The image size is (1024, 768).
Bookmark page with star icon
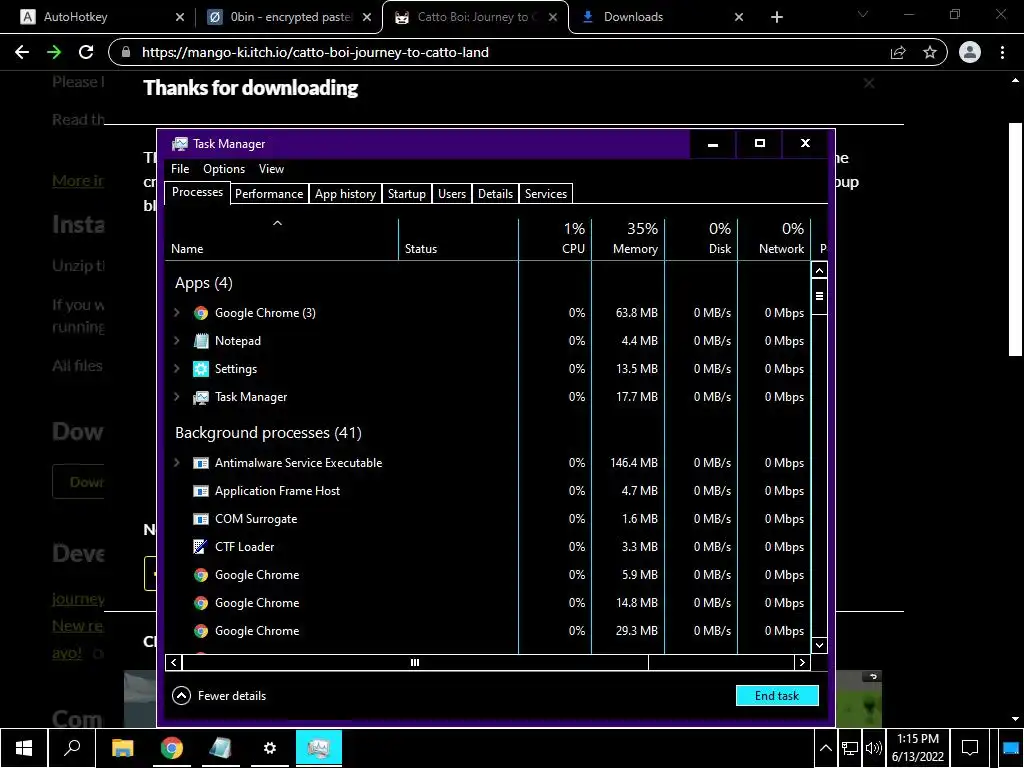click(x=930, y=52)
